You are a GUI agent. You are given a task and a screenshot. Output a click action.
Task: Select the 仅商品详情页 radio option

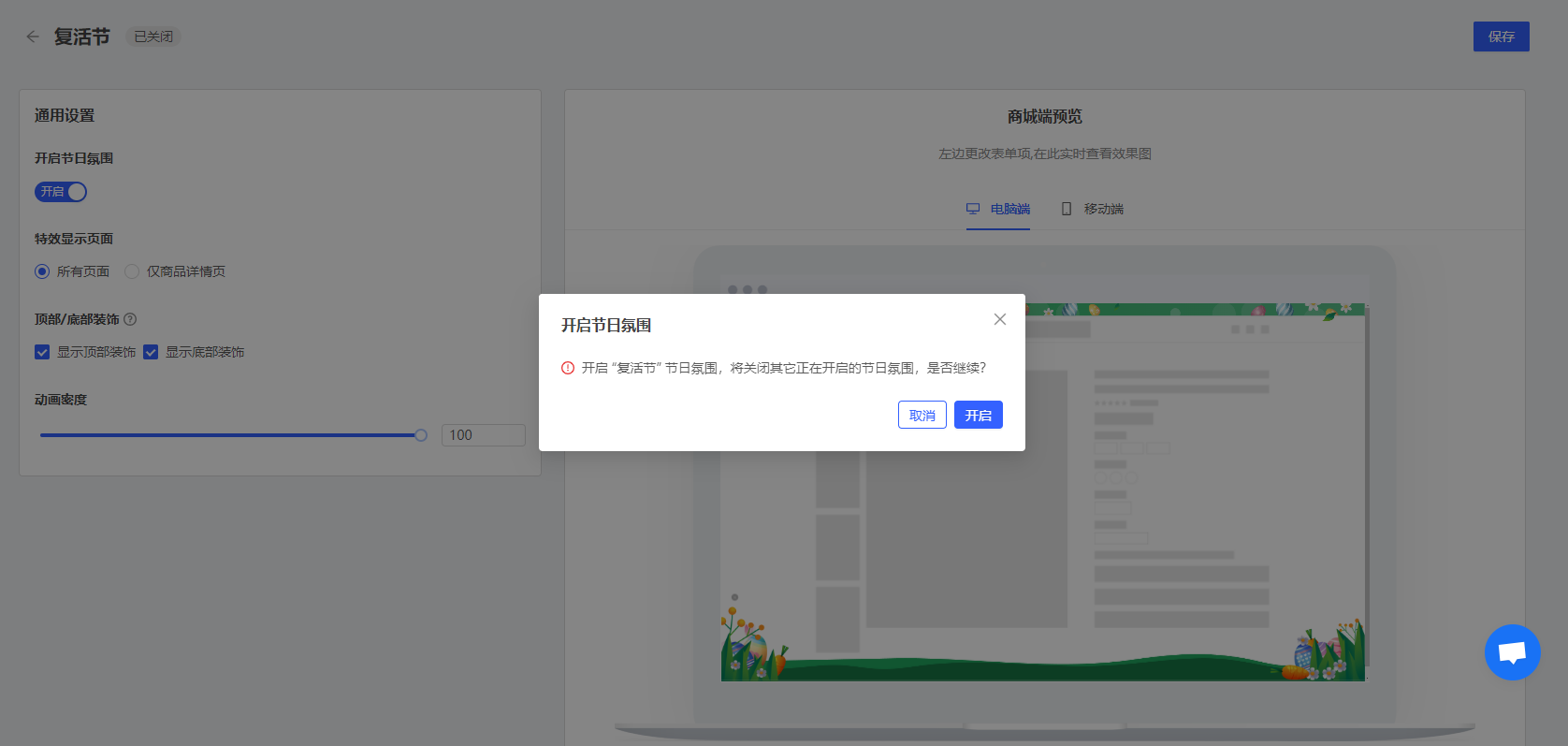click(132, 271)
